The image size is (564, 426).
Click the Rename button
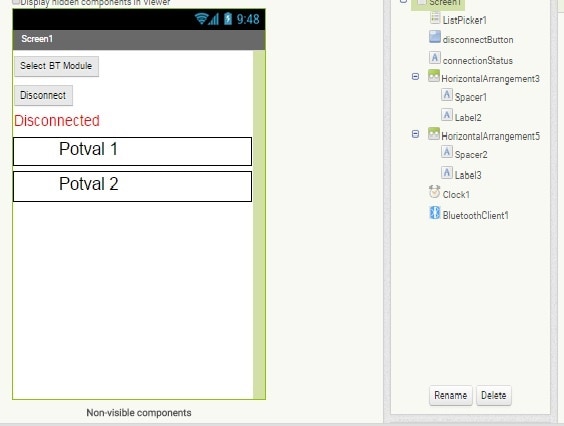coord(451,395)
